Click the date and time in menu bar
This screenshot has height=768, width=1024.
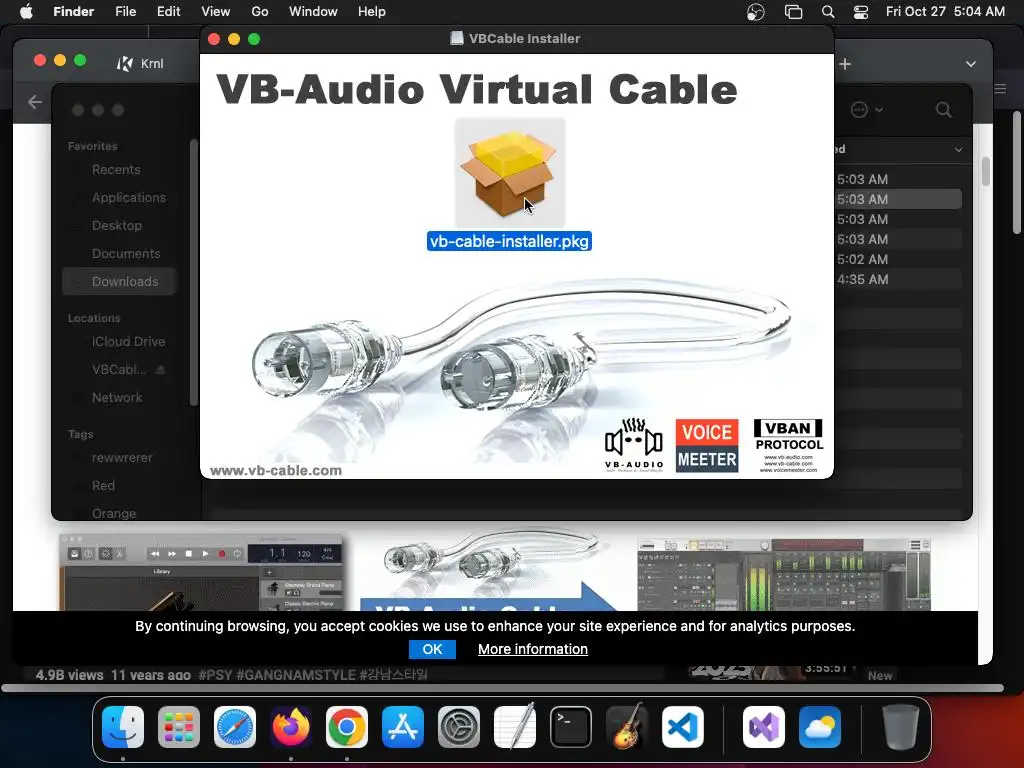click(945, 12)
